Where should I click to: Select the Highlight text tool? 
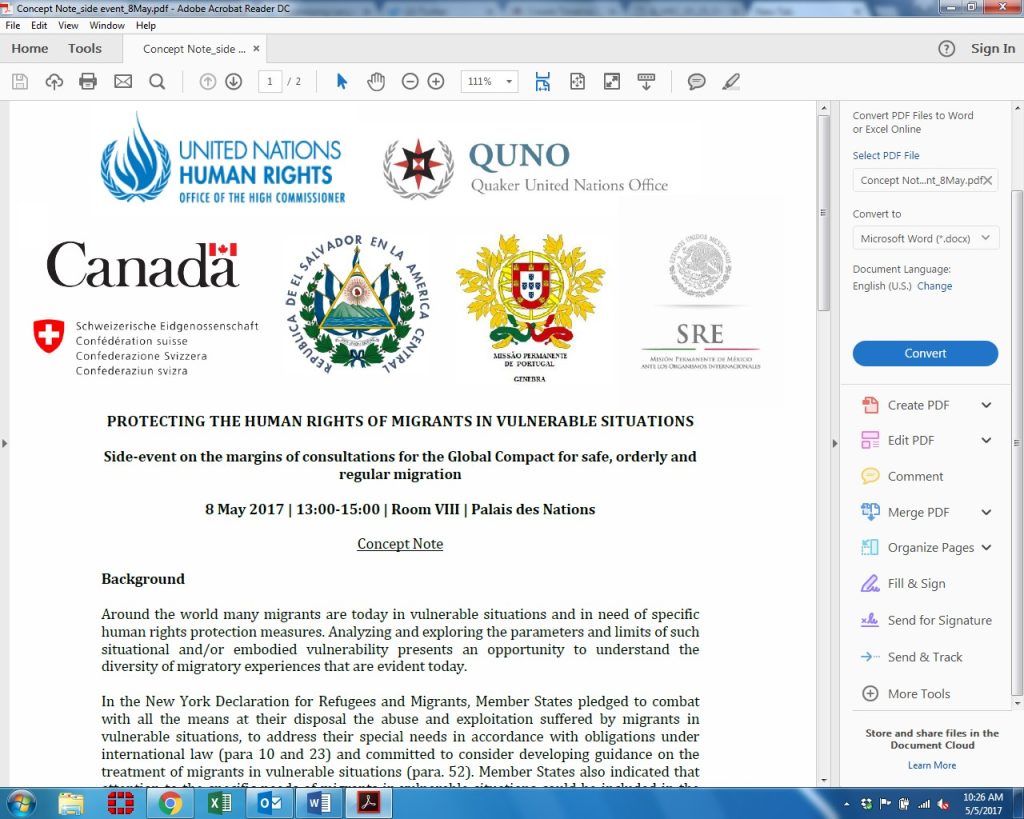731,81
